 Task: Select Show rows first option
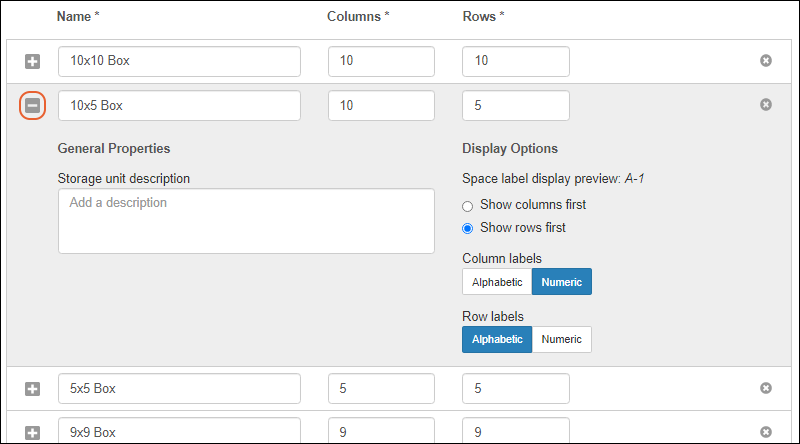pos(468,228)
